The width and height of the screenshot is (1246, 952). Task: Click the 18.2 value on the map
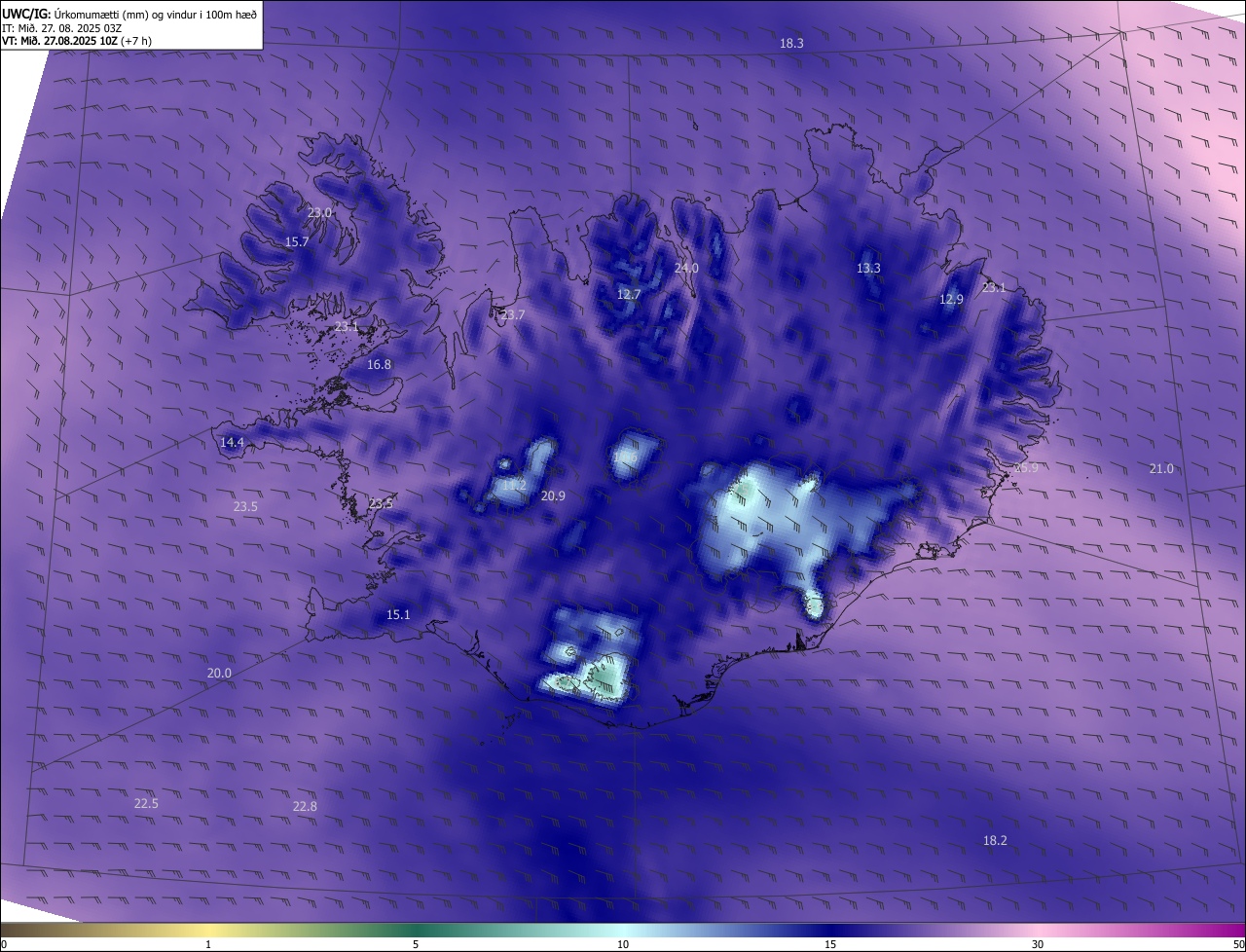pyautogui.click(x=995, y=841)
